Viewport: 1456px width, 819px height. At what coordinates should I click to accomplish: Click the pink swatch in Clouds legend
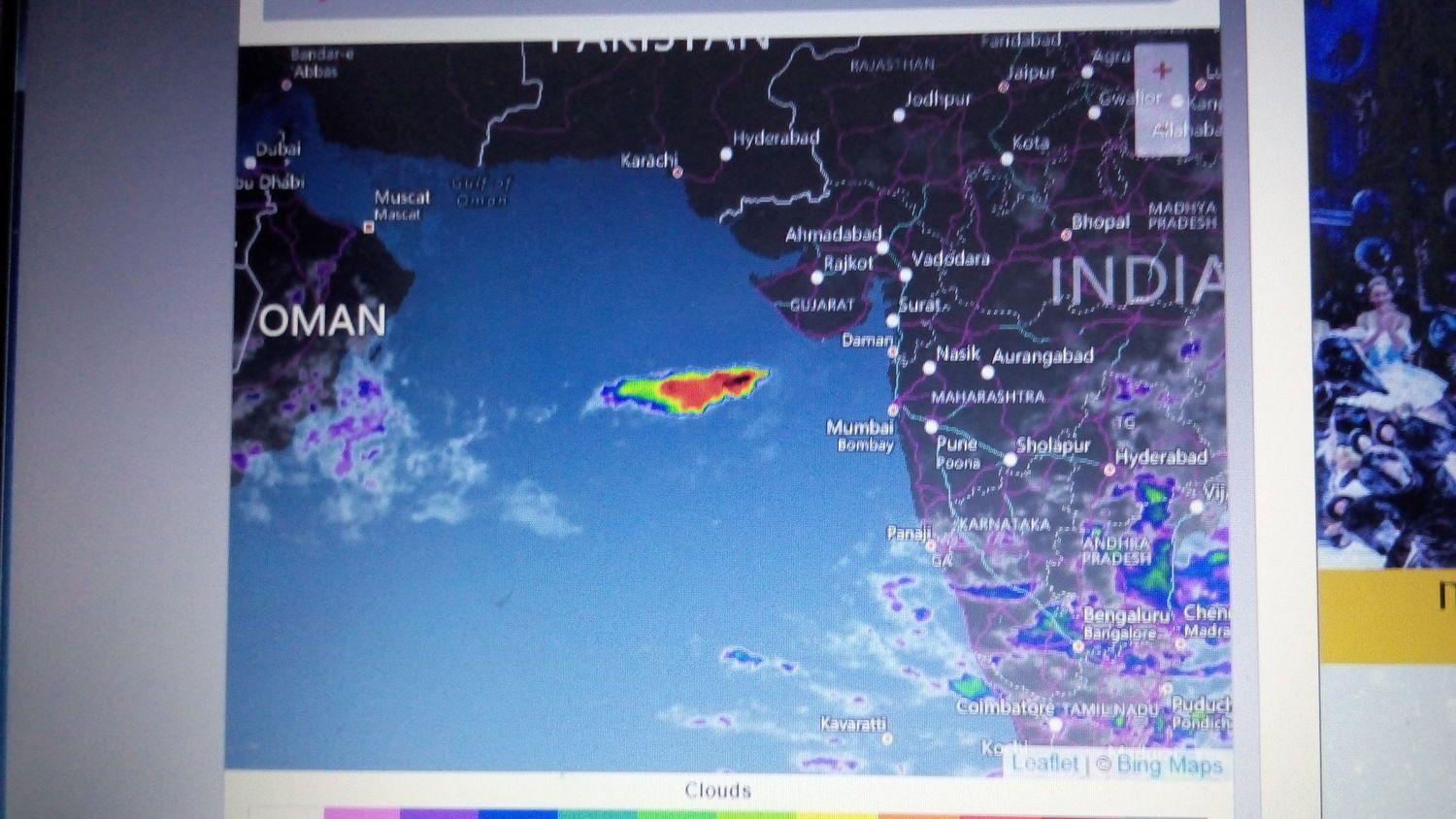pos(361,813)
